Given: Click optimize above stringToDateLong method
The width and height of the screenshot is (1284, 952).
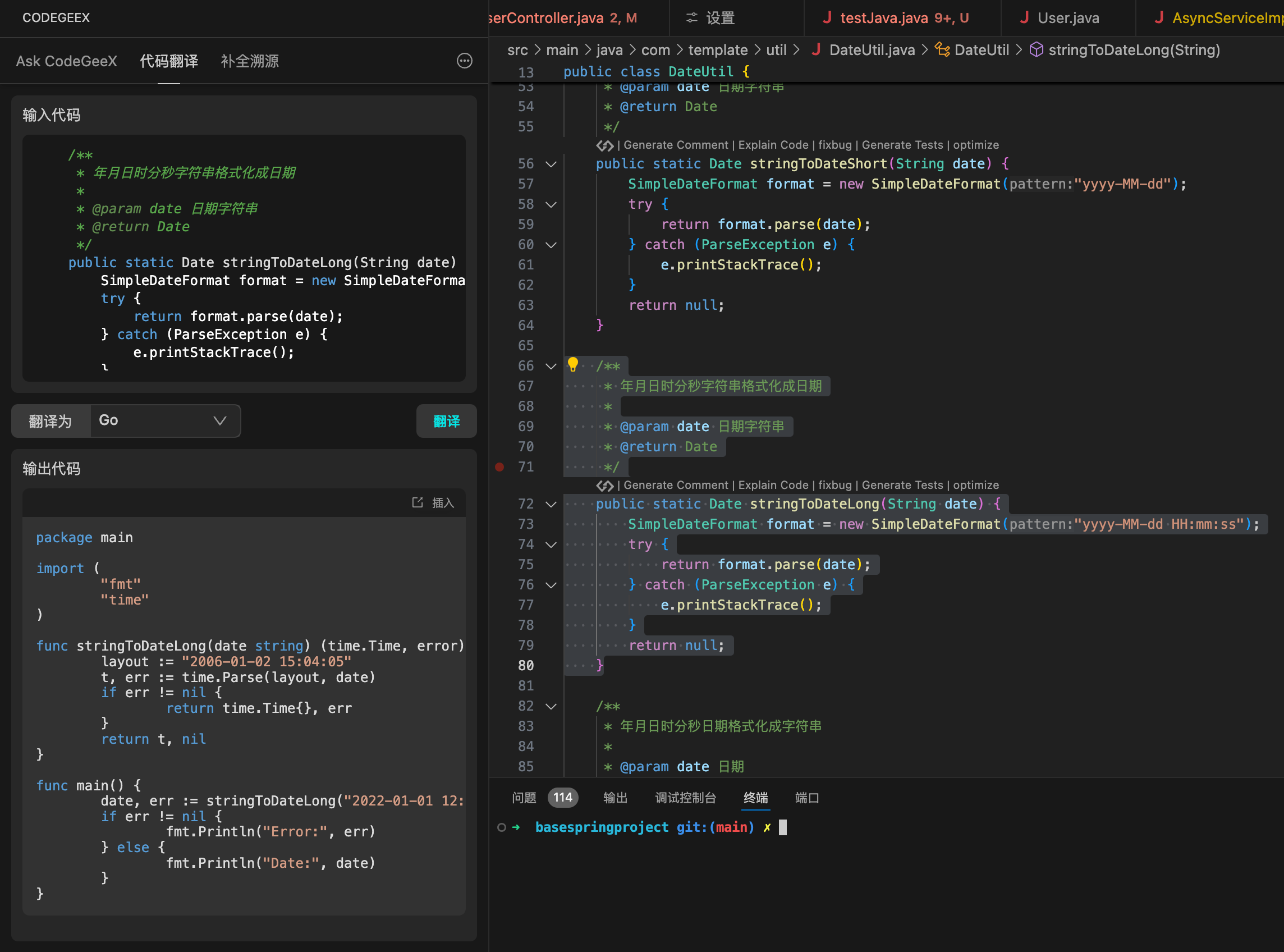Looking at the screenshot, I should pyautogui.click(x=976, y=485).
